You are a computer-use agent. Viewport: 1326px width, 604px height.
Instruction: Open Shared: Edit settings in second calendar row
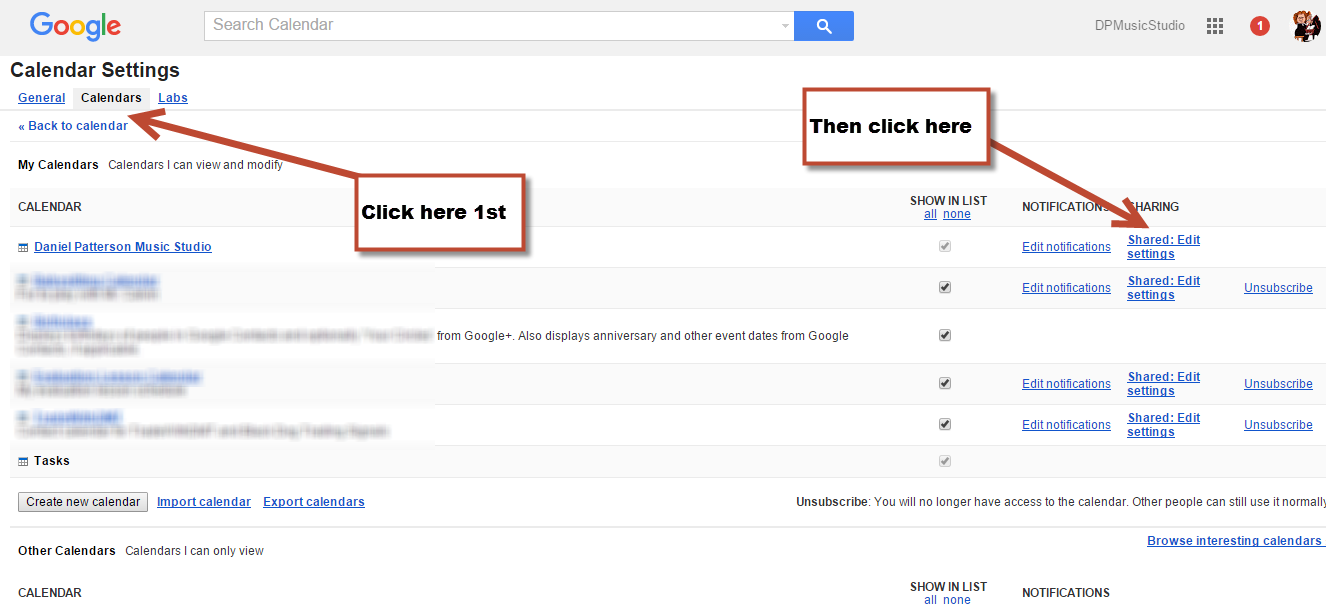pos(1164,288)
